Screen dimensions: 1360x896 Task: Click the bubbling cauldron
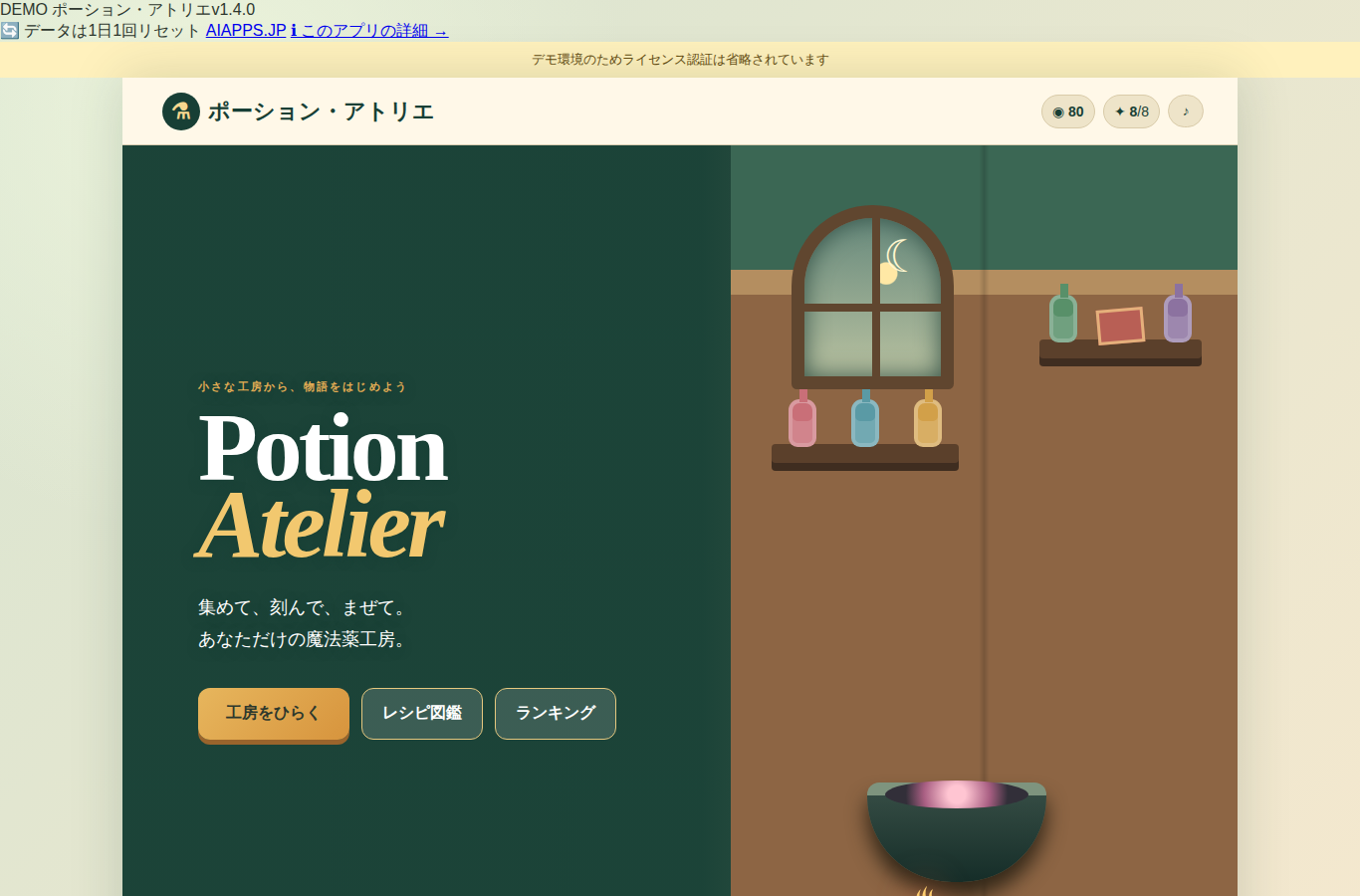coord(957,831)
